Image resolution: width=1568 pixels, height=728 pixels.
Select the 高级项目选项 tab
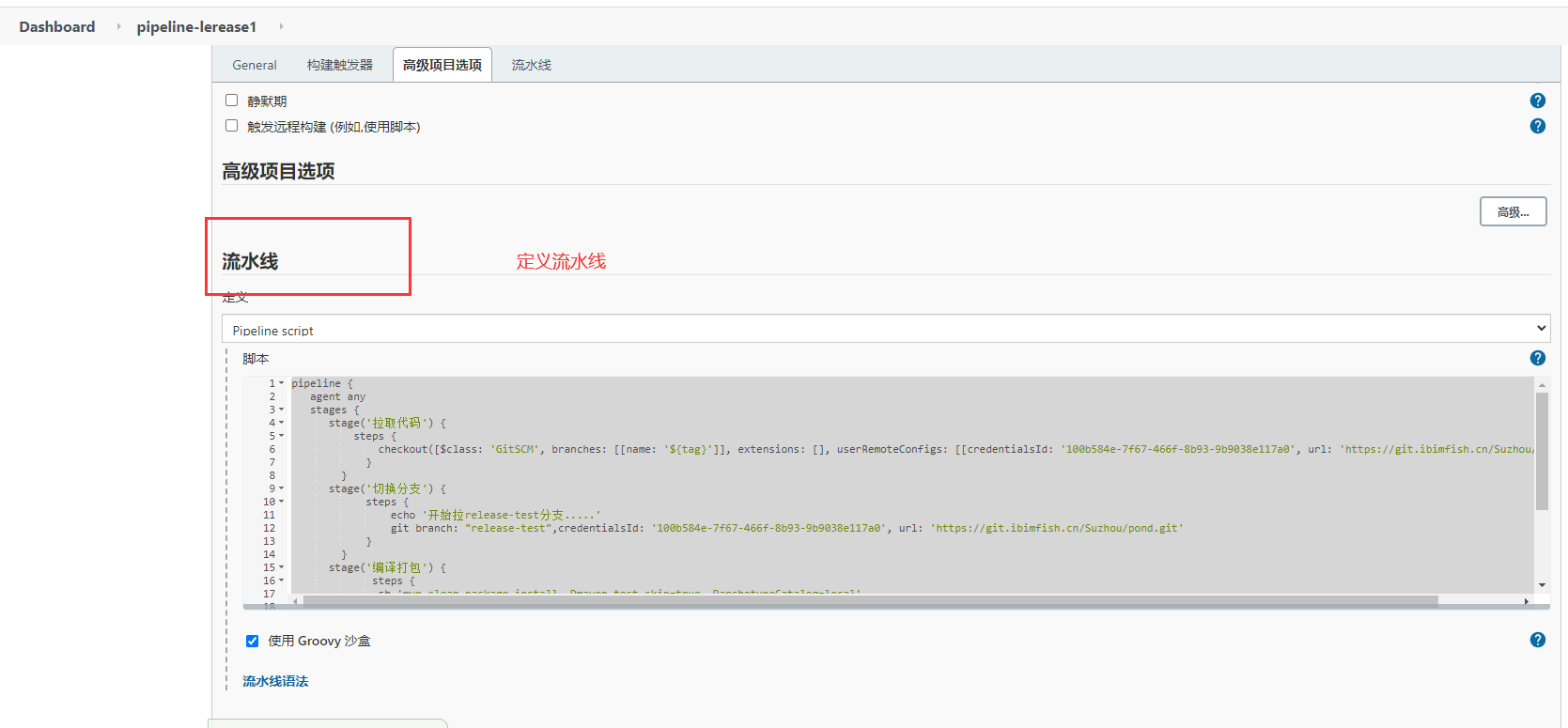tap(442, 65)
